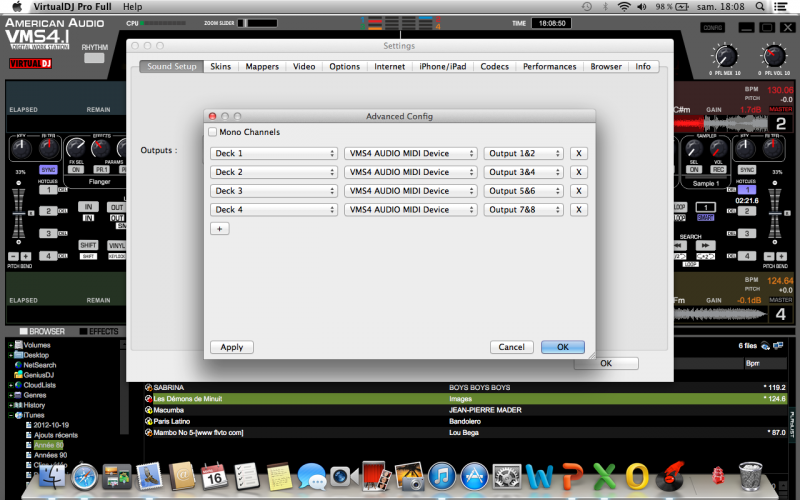The height and width of the screenshot is (500, 800).
Task: Toggle sampler REC button
Action: [718, 169]
